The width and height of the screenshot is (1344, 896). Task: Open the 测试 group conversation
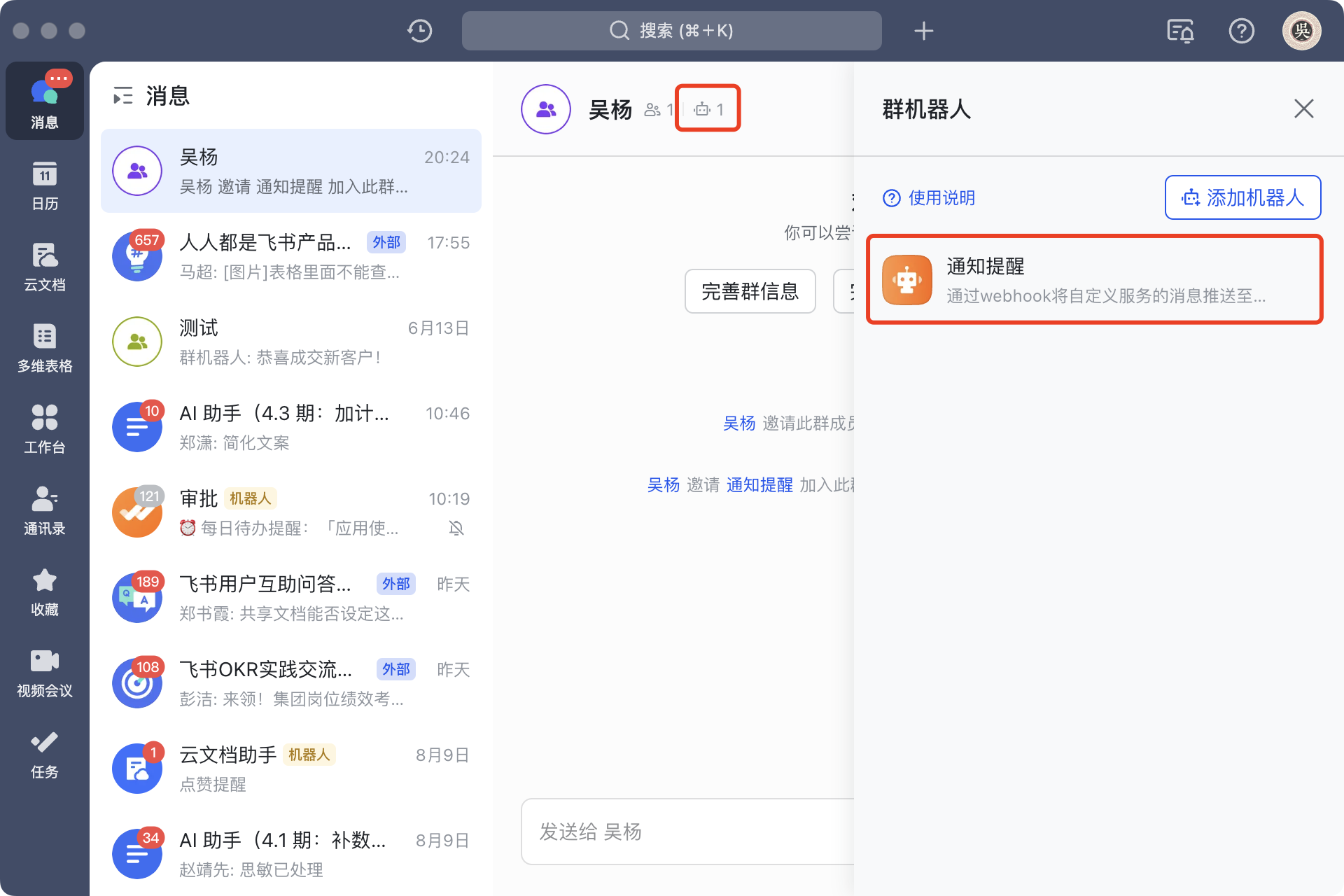pyautogui.click(x=291, y=342)
